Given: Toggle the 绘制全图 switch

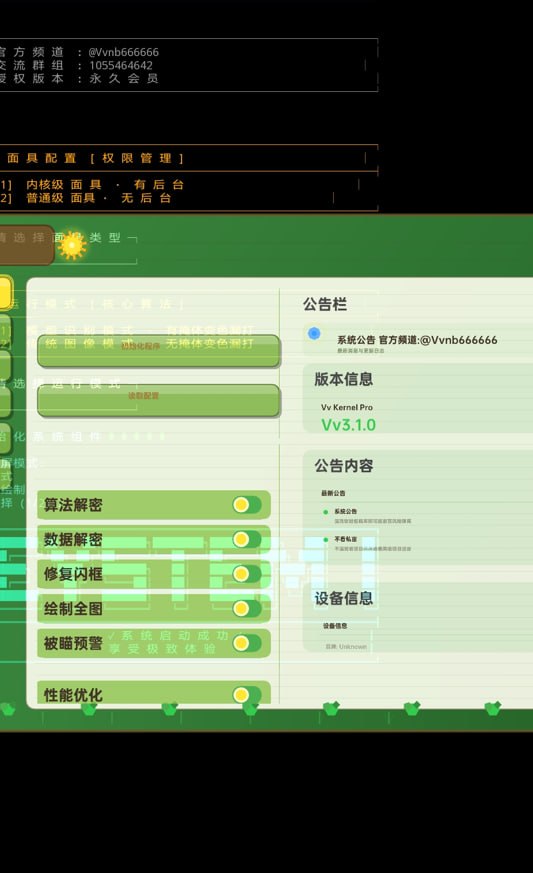Looking at the screenshot, I should 247,609.
